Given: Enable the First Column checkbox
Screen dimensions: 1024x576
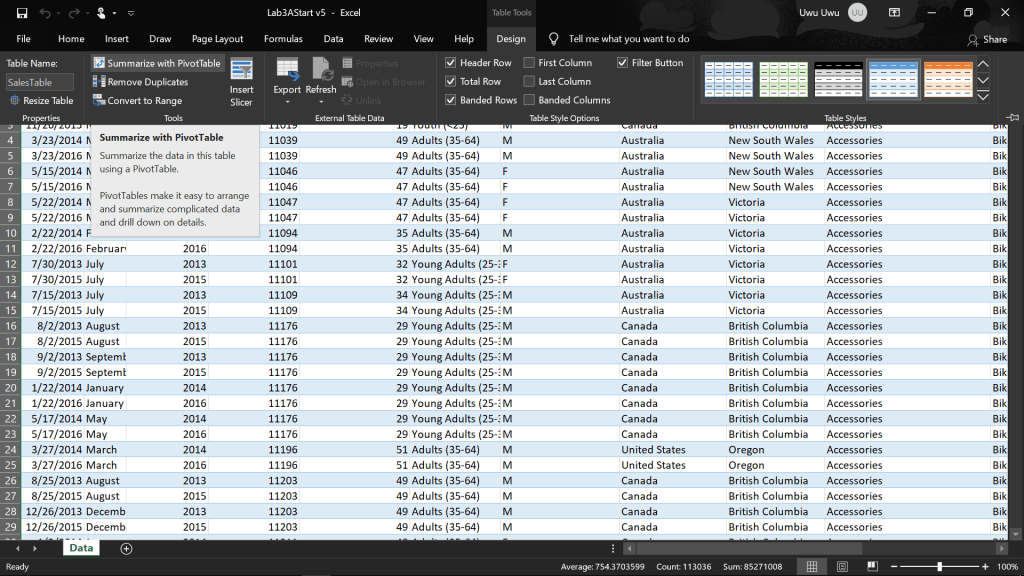Looking at the screenshot, I should point(529,63).
